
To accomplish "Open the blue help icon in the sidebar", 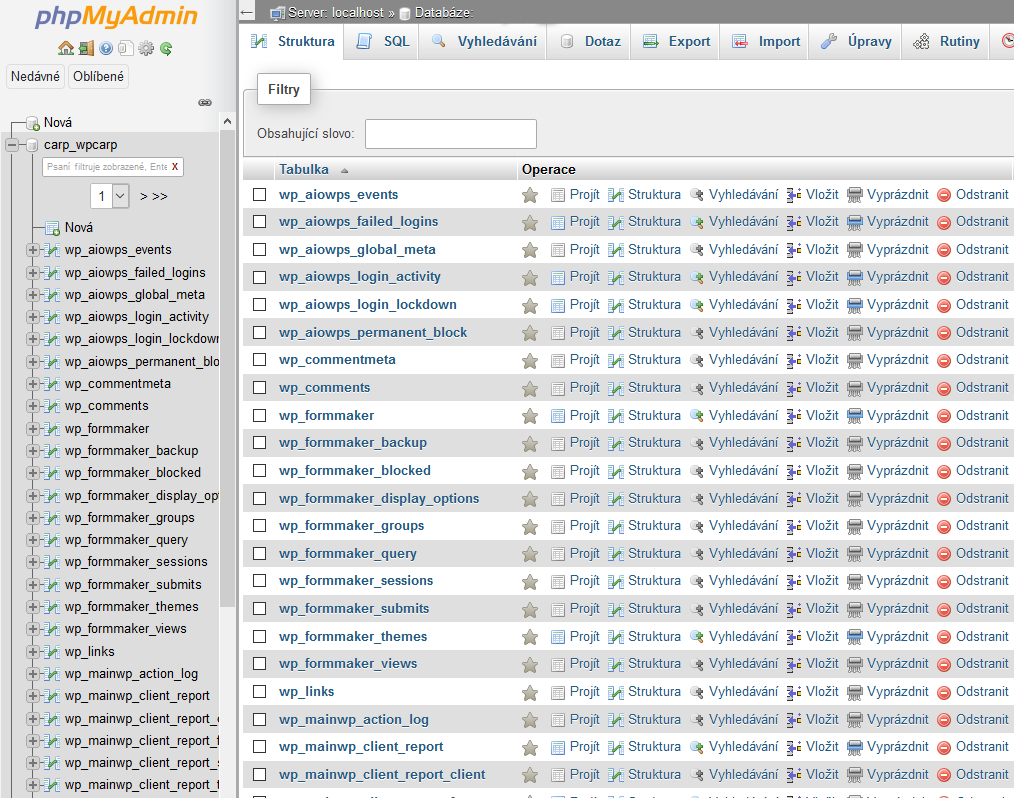I will click(x=106, y=49).
